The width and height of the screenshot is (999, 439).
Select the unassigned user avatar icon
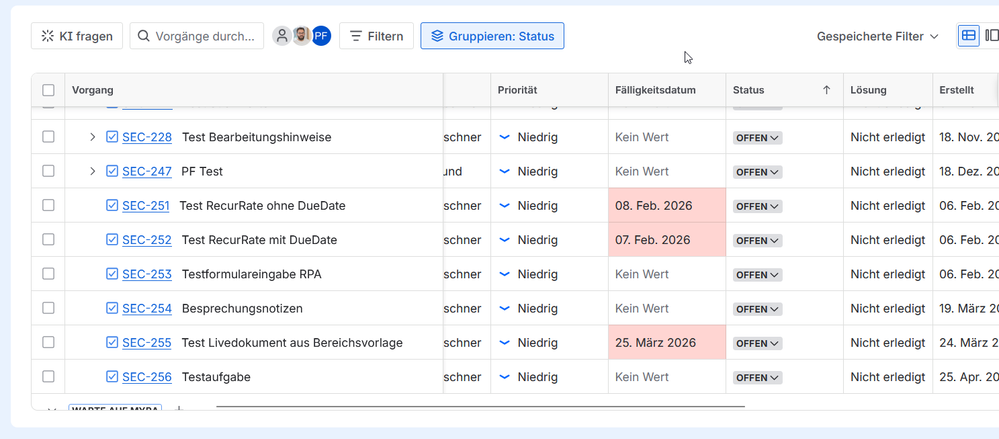pos(282,36)
